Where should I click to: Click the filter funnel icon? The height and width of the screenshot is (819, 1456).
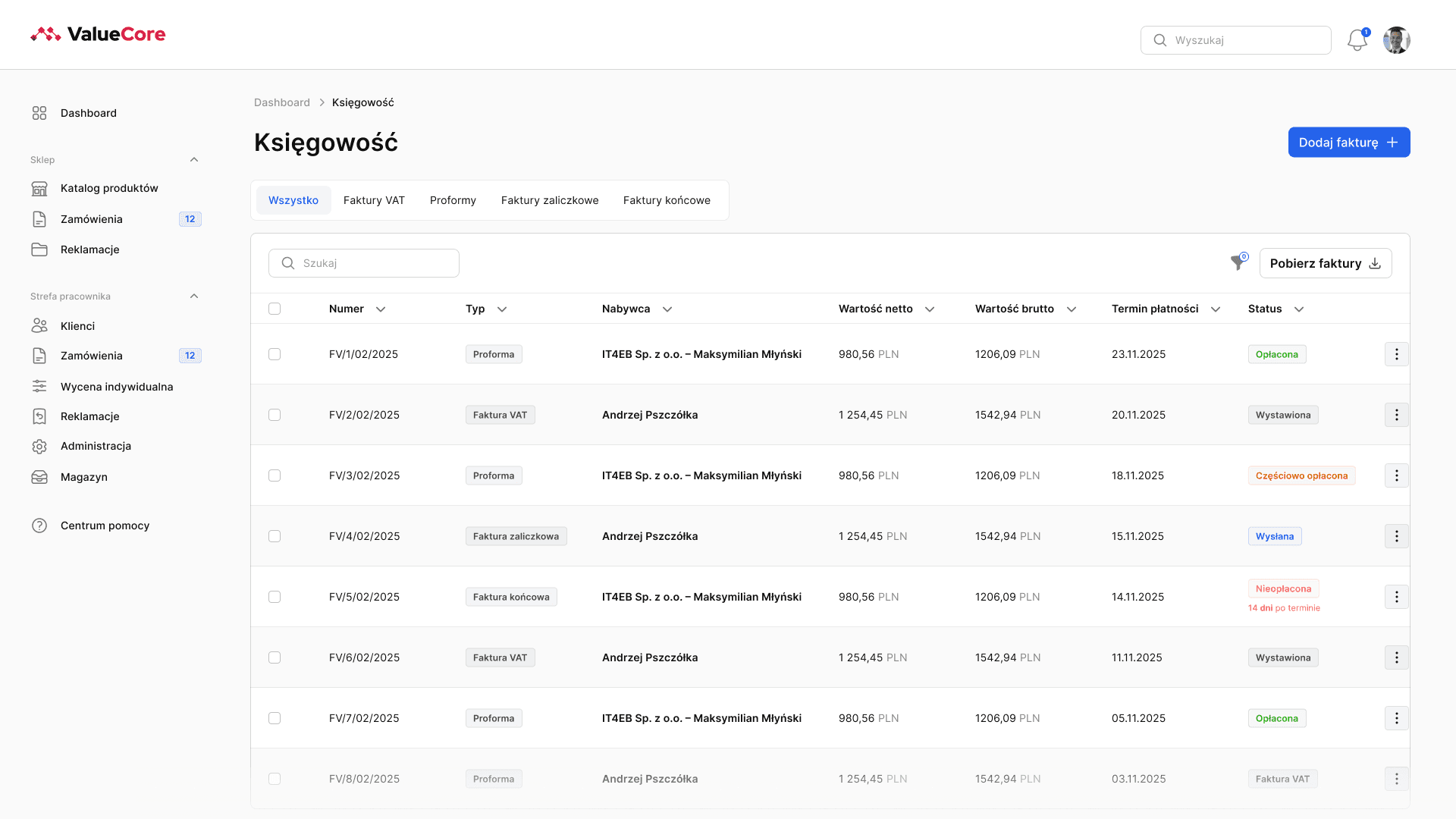[1238, 263]
